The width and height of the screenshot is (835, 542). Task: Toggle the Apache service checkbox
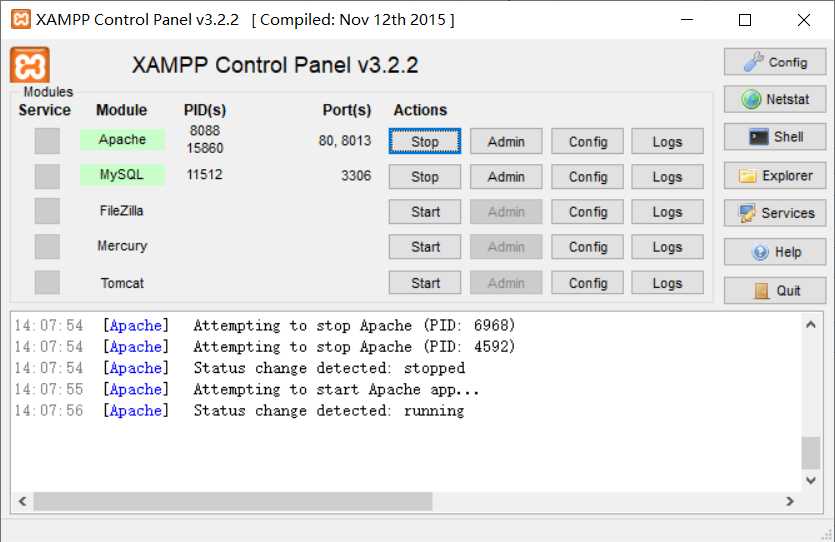47,141
